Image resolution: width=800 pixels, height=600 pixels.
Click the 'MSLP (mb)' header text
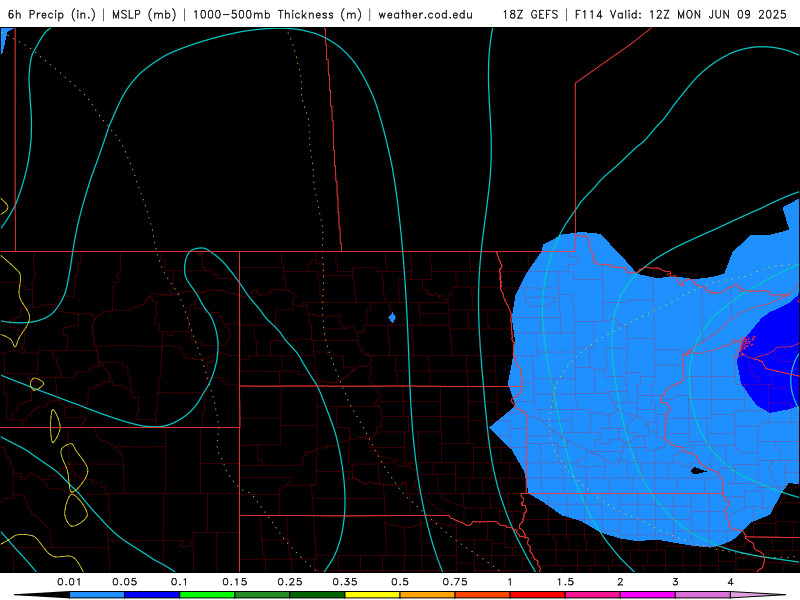tap(144, 15)
